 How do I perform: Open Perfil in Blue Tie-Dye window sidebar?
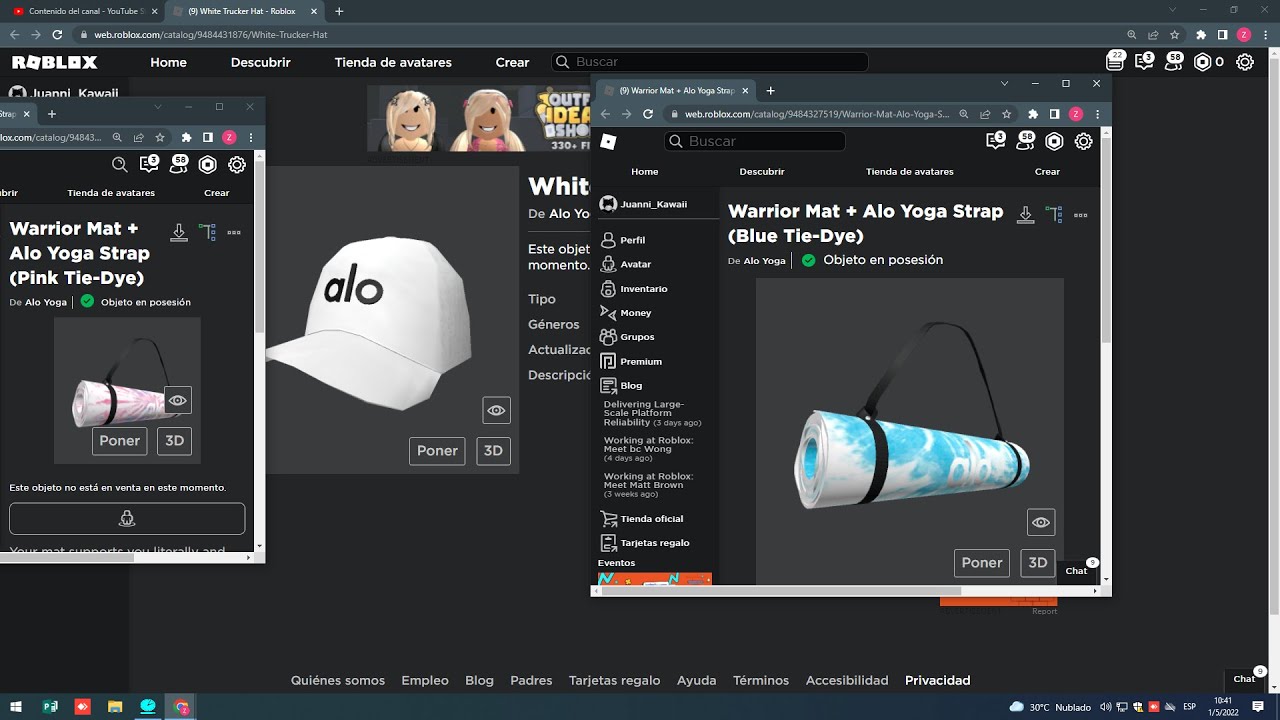click(622, 240)
